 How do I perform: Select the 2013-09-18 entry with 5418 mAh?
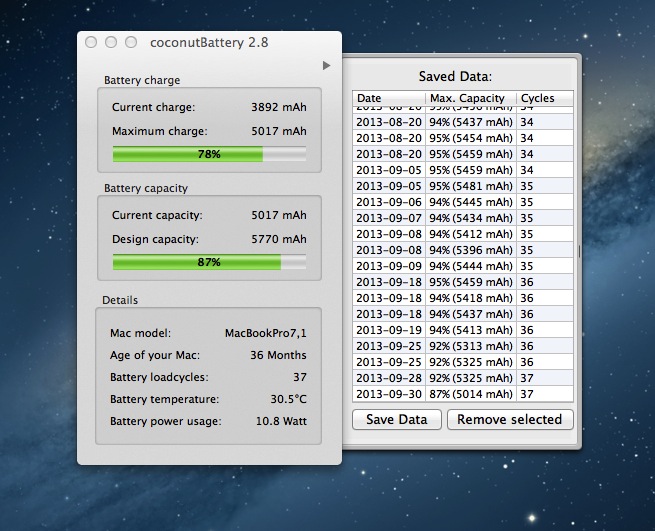point(463,298)
